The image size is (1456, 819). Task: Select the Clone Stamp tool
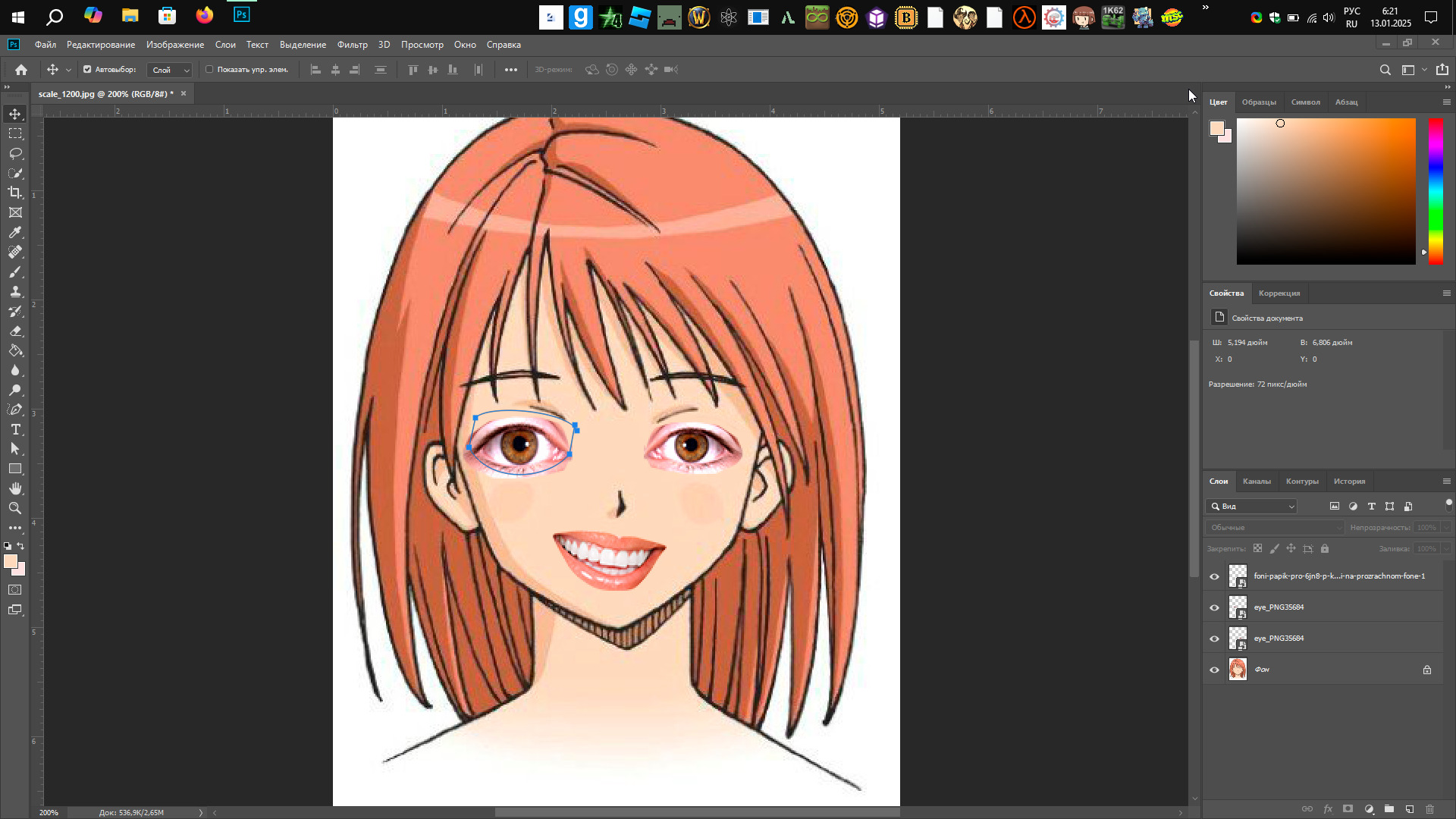pos(15,291)
